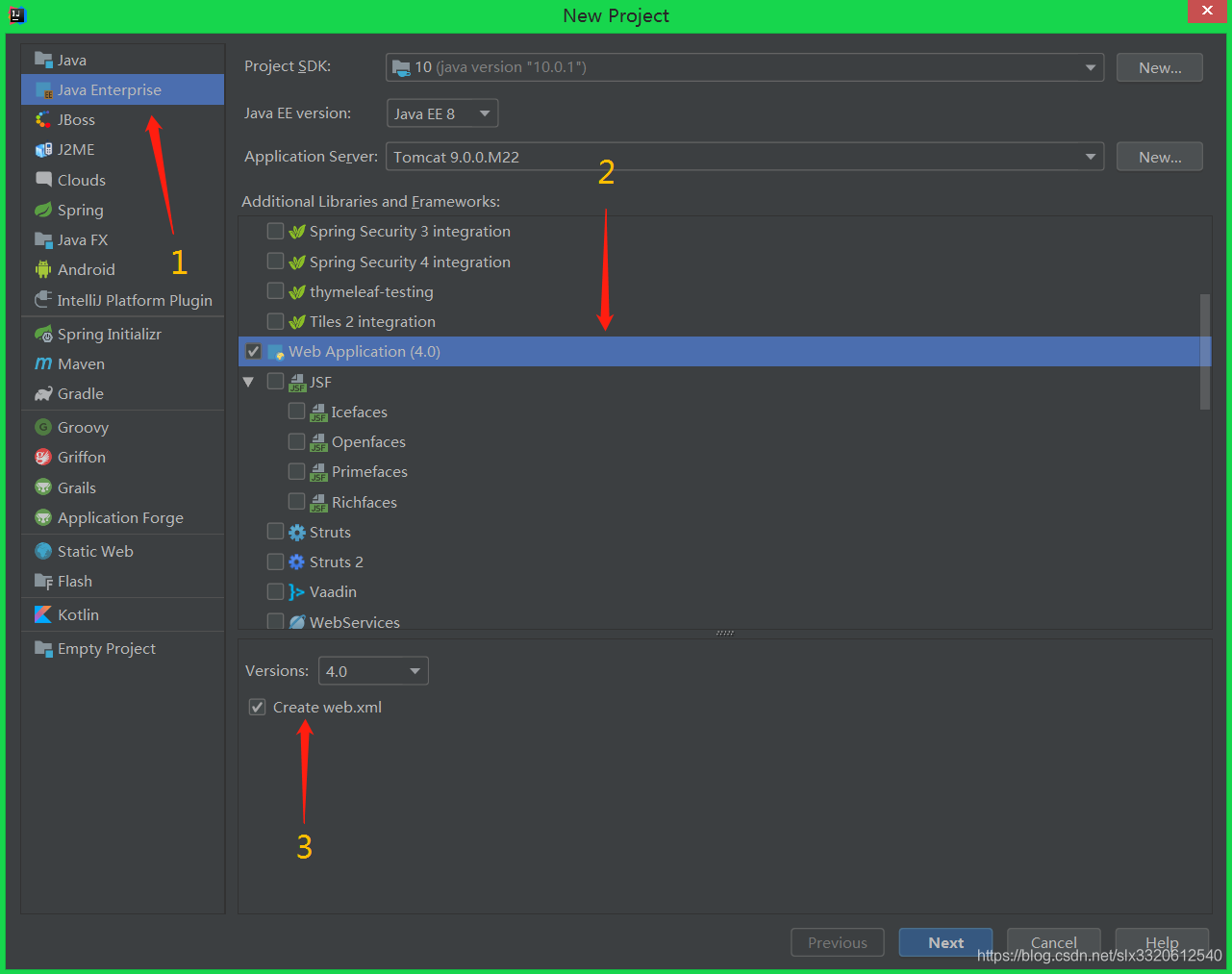Pick the Spring leaf icon in sidebar
Image resolution: width=1232 pixels, height=974 pixels.
(43, 210)
